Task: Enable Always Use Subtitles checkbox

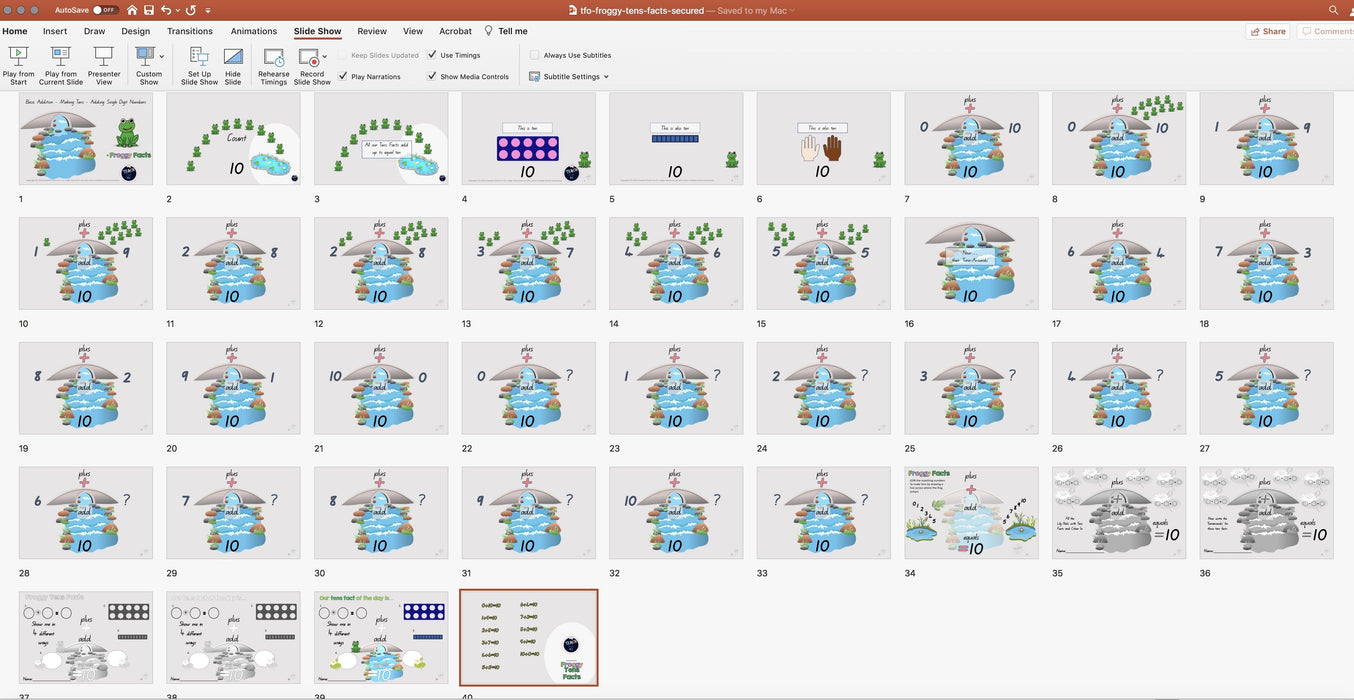Action: 535,55
